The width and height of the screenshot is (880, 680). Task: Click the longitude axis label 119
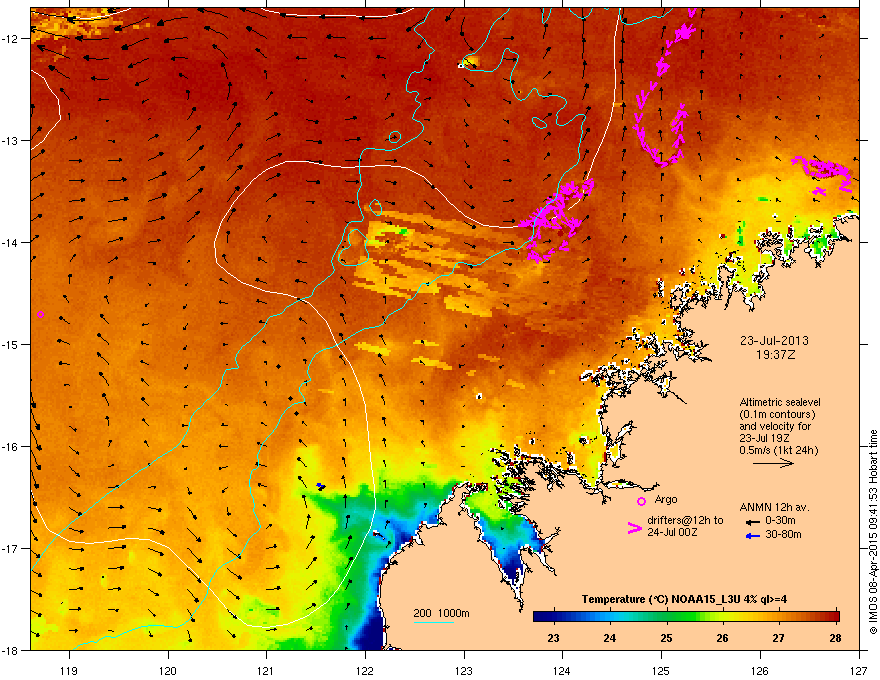[x=69, y=670]
